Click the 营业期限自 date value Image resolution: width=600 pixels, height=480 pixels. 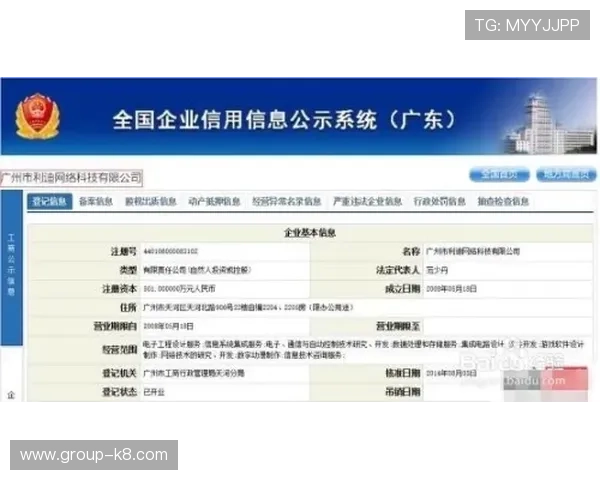168,326
